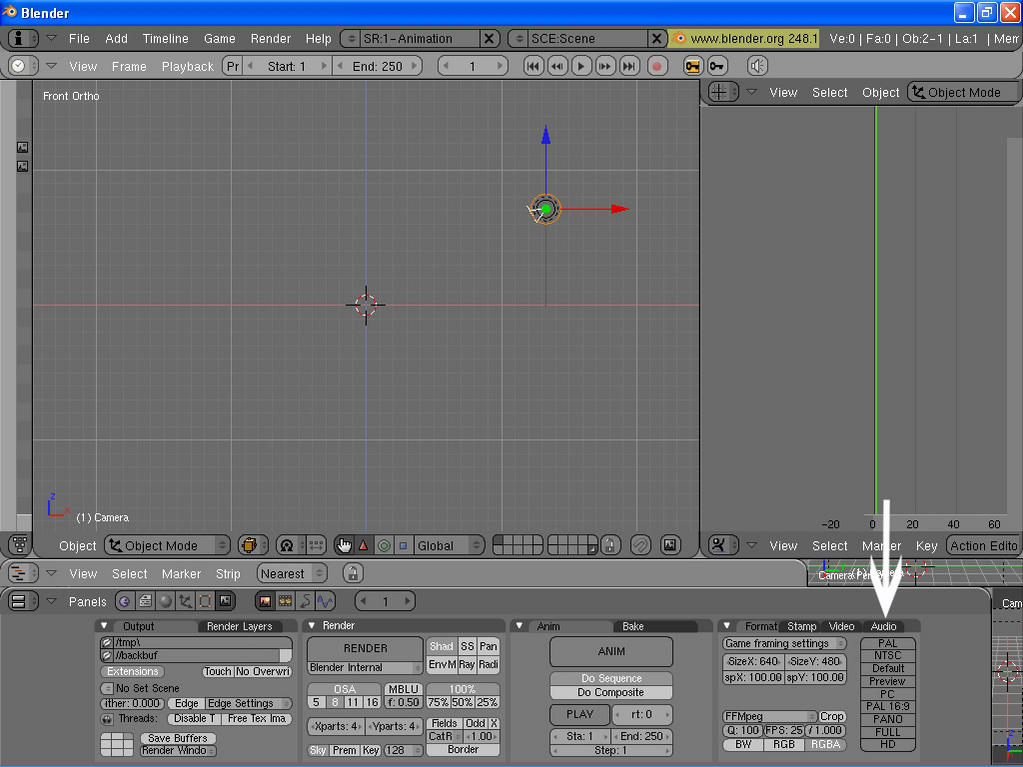
Task: Click the lock layers to scene icon
Action: point(609,545)
